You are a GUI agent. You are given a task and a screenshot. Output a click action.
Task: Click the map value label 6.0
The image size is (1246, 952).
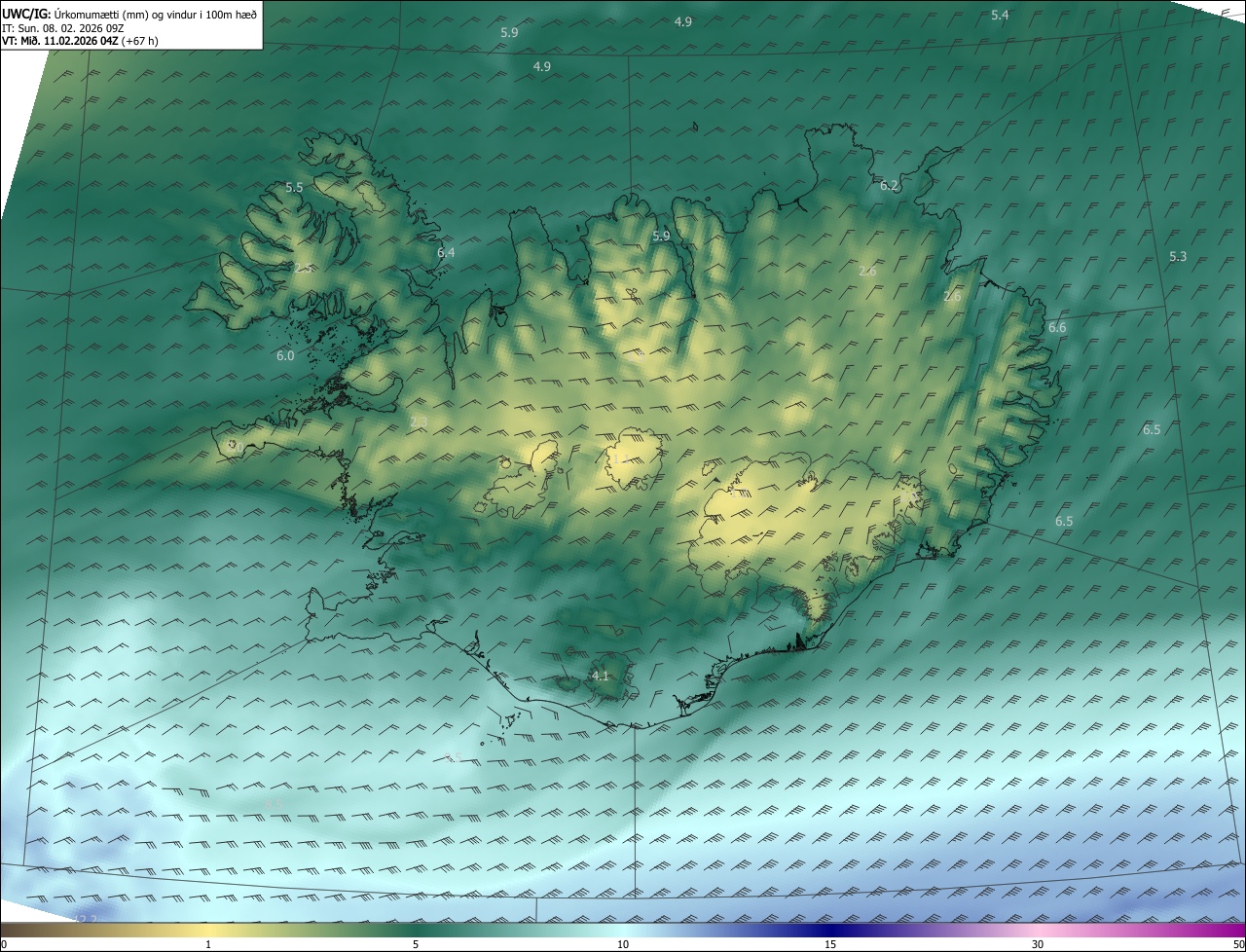click(284, 355)
